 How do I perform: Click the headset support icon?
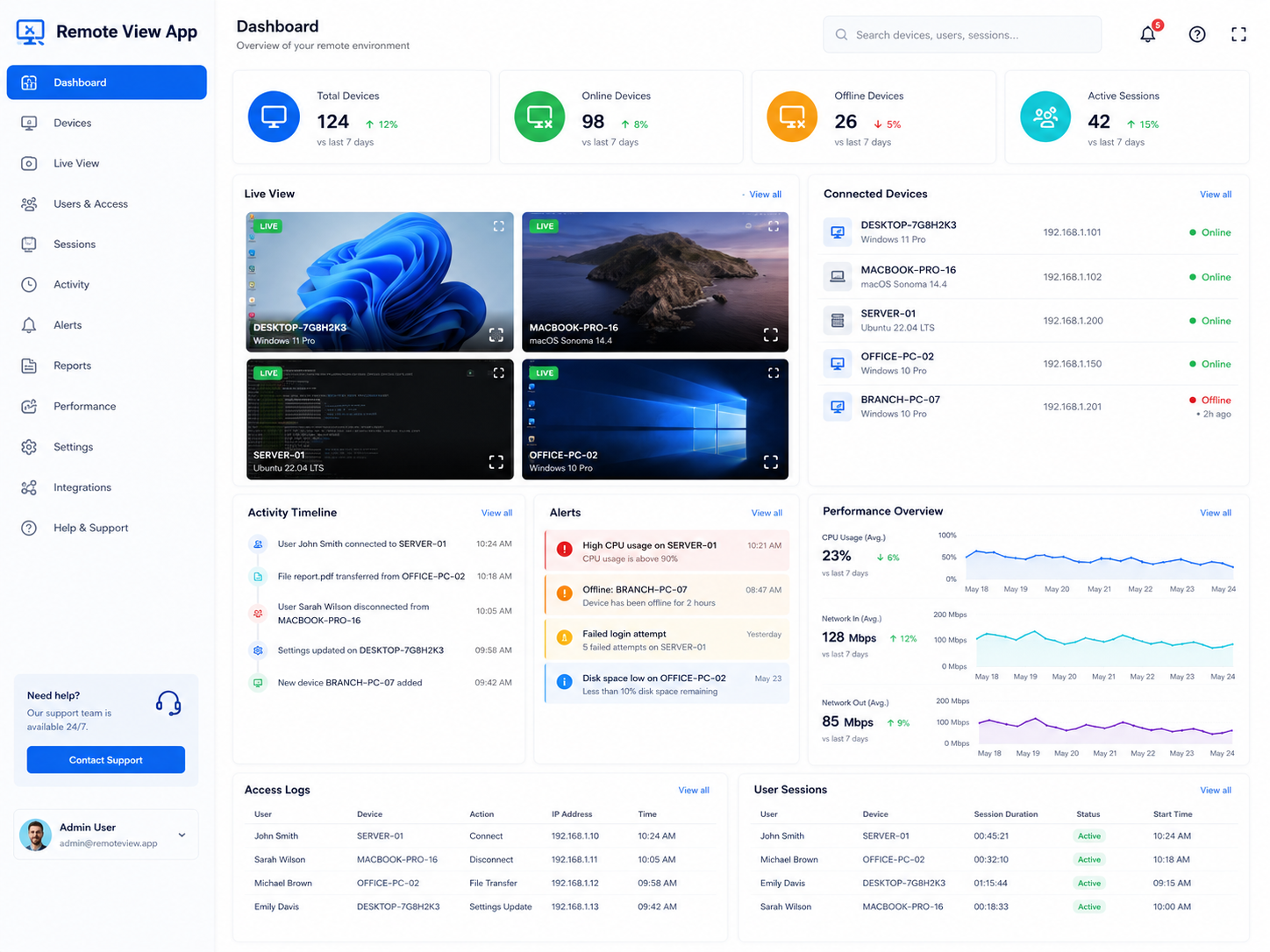click(168, 703)
